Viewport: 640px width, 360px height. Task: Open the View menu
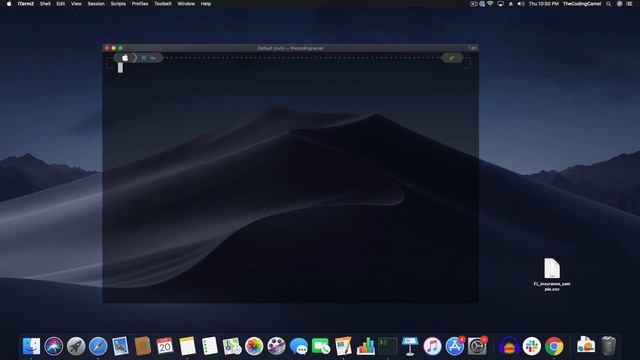[76, 4]
